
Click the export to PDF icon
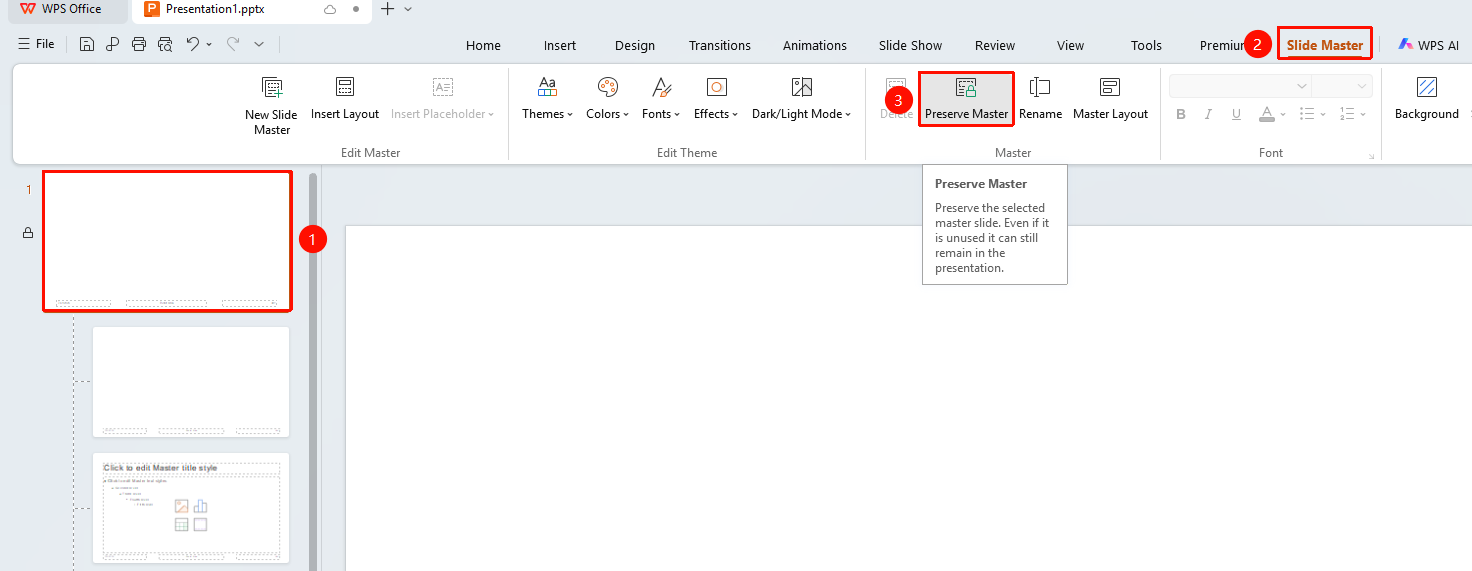coord(113,45)
